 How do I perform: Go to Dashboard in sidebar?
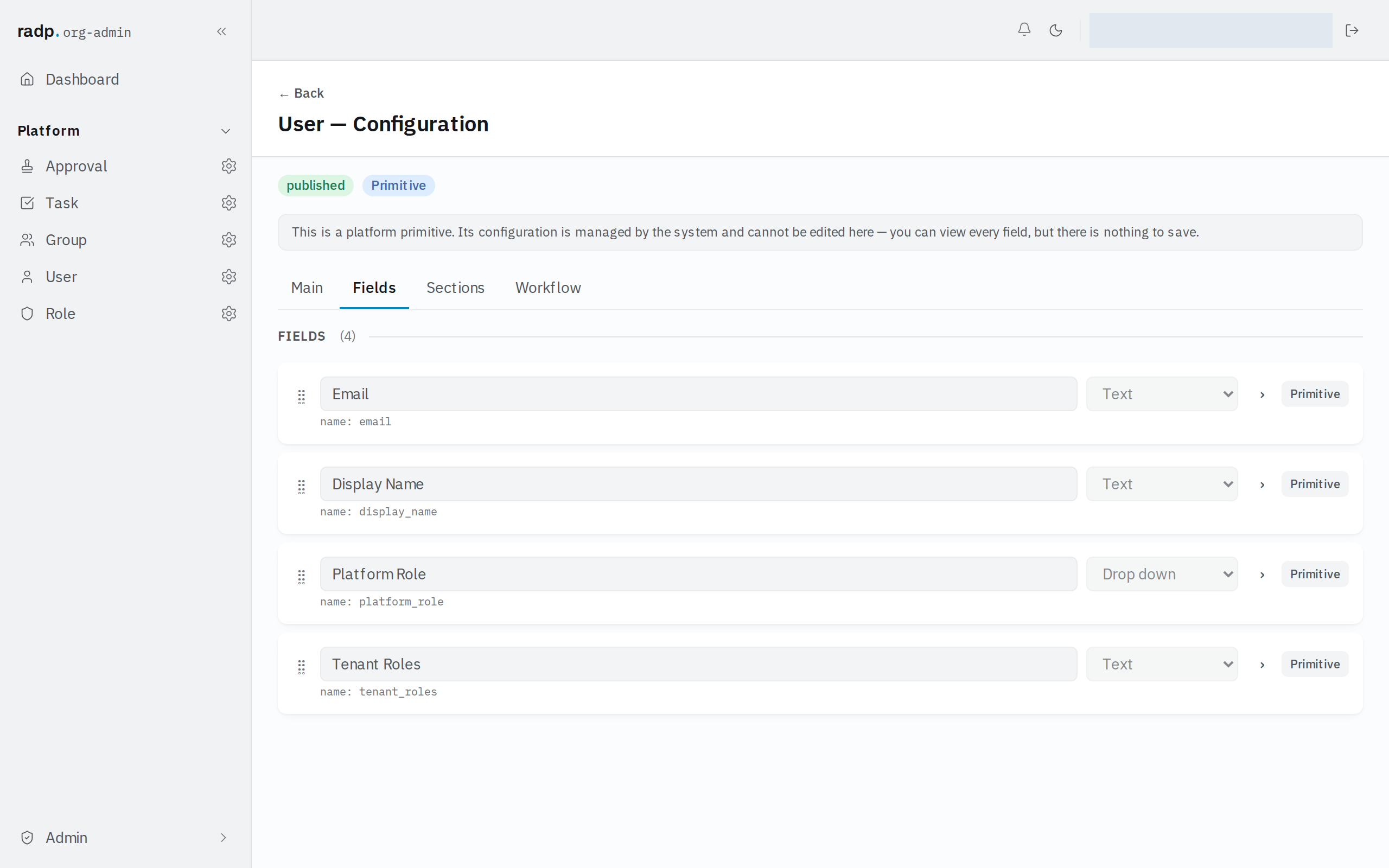point(125,79)
